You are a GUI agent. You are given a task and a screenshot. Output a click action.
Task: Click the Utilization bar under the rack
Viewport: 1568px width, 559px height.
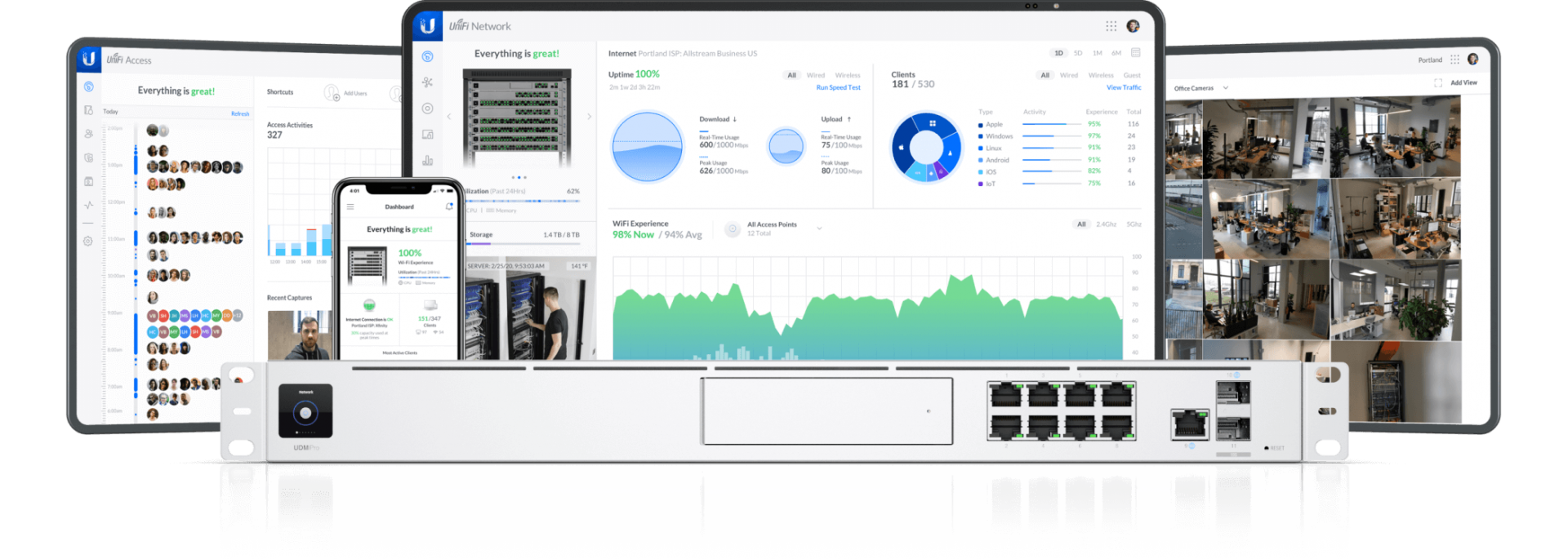click(x=523, y=201)
